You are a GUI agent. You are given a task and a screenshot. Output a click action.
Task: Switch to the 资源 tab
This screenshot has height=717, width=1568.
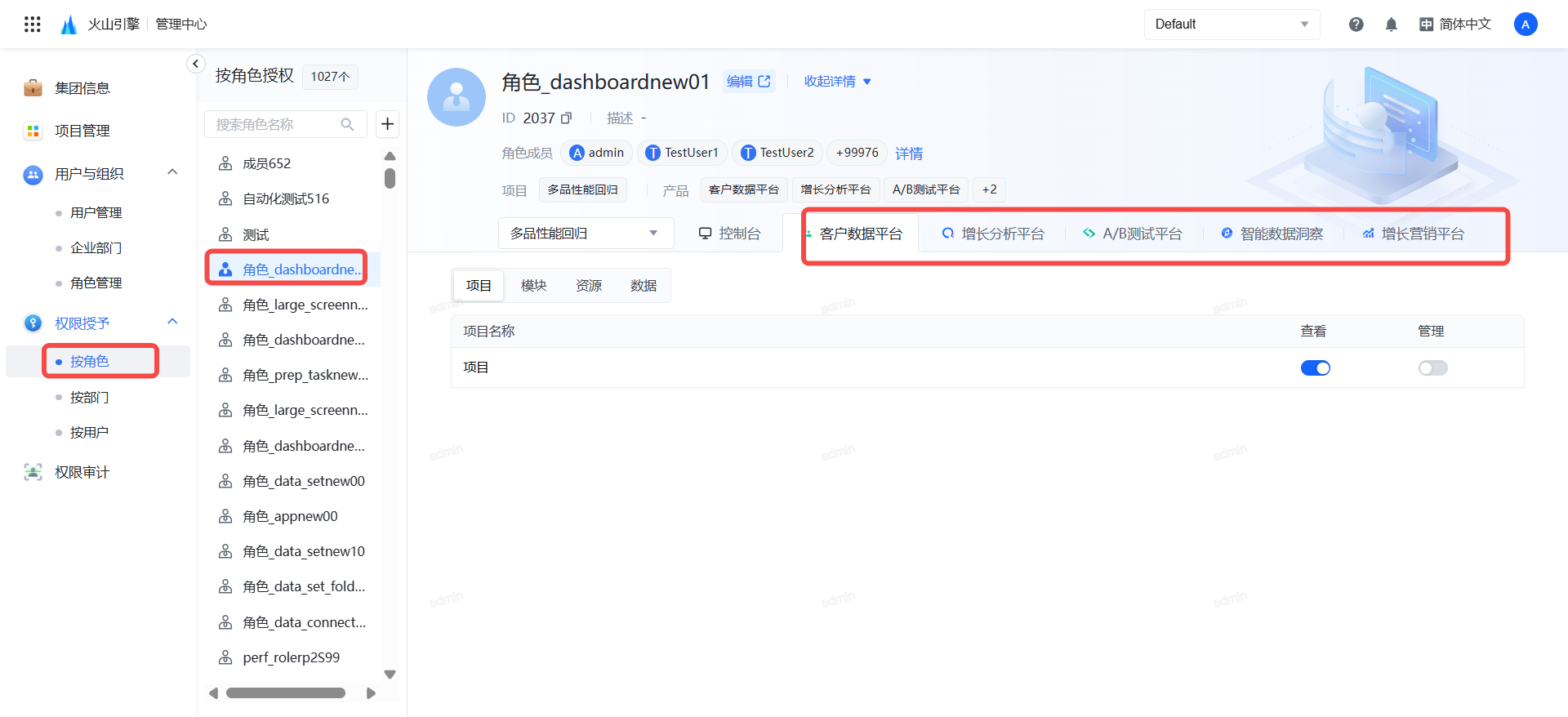[589, 286]
